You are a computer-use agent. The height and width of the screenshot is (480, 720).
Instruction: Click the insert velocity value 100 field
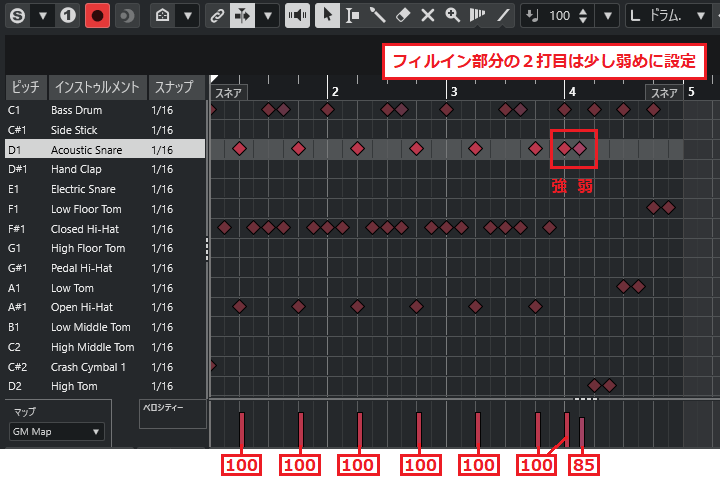coord(559,16)
